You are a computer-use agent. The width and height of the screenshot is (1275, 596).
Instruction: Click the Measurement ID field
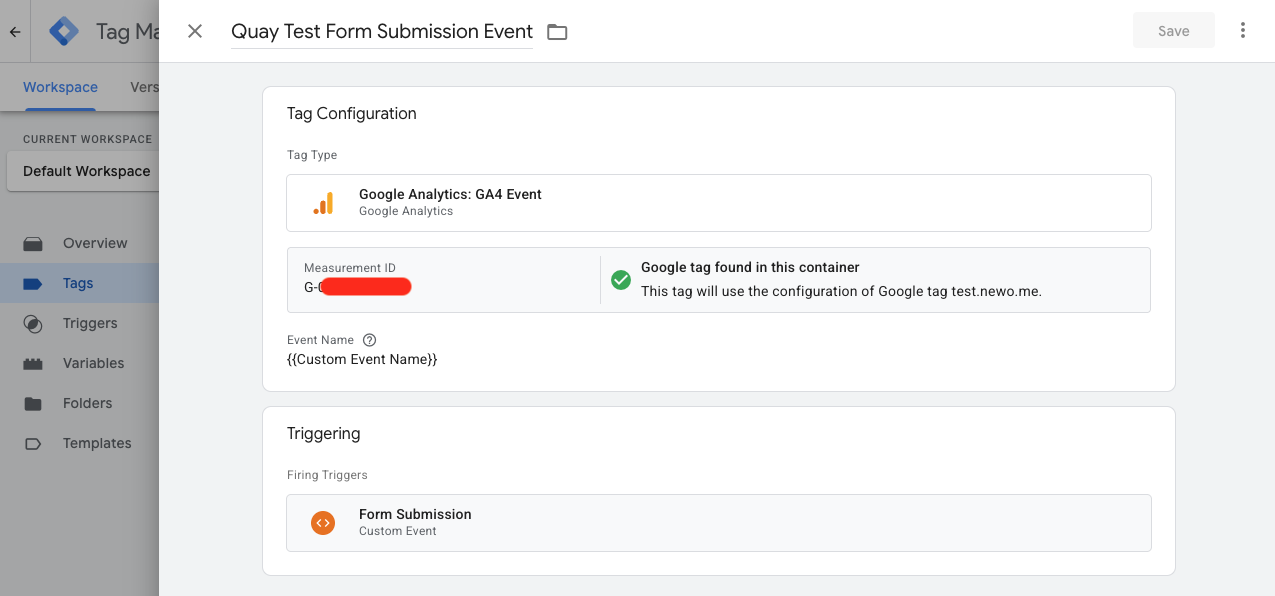pos(443,280)
